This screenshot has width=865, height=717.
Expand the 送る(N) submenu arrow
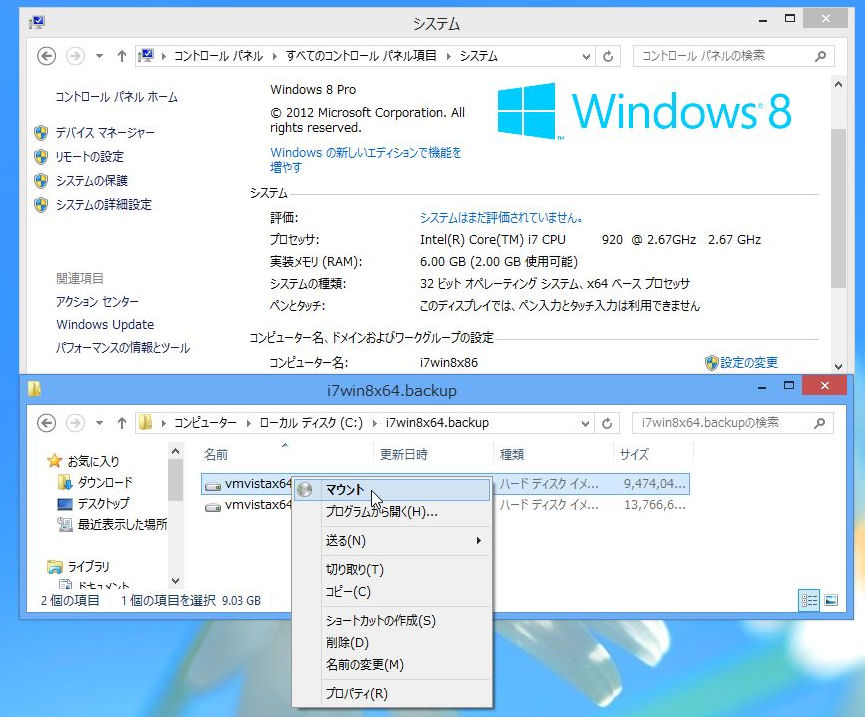coord(478,541)
